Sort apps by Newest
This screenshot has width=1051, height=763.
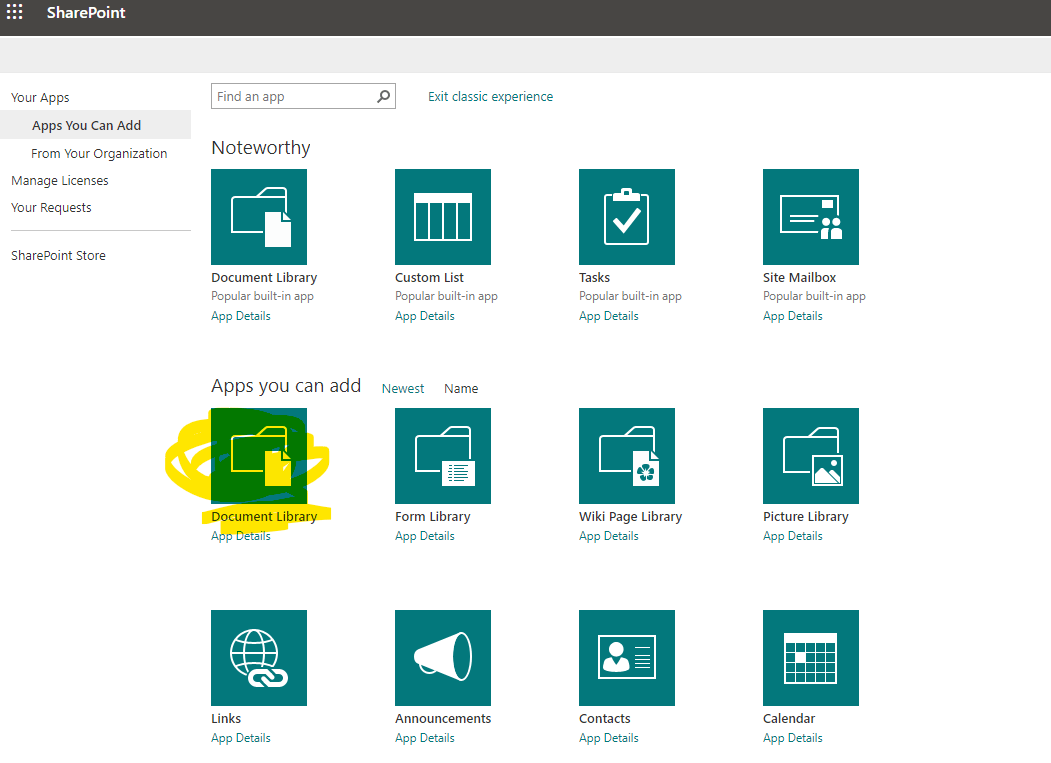pyautogui.click(x=403, y=389)
